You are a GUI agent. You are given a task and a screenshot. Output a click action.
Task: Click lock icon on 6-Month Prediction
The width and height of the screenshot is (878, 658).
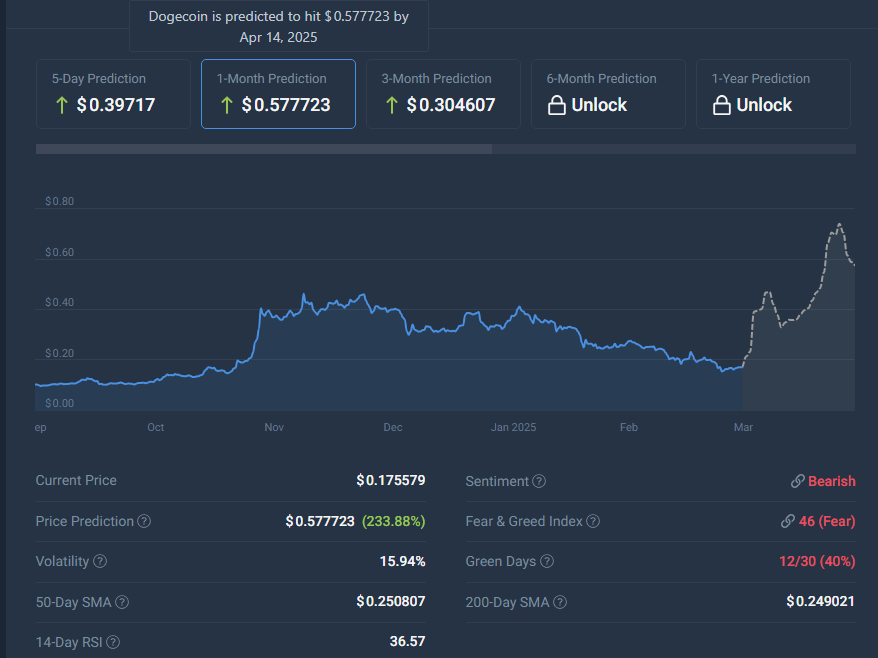click(557, 106)
